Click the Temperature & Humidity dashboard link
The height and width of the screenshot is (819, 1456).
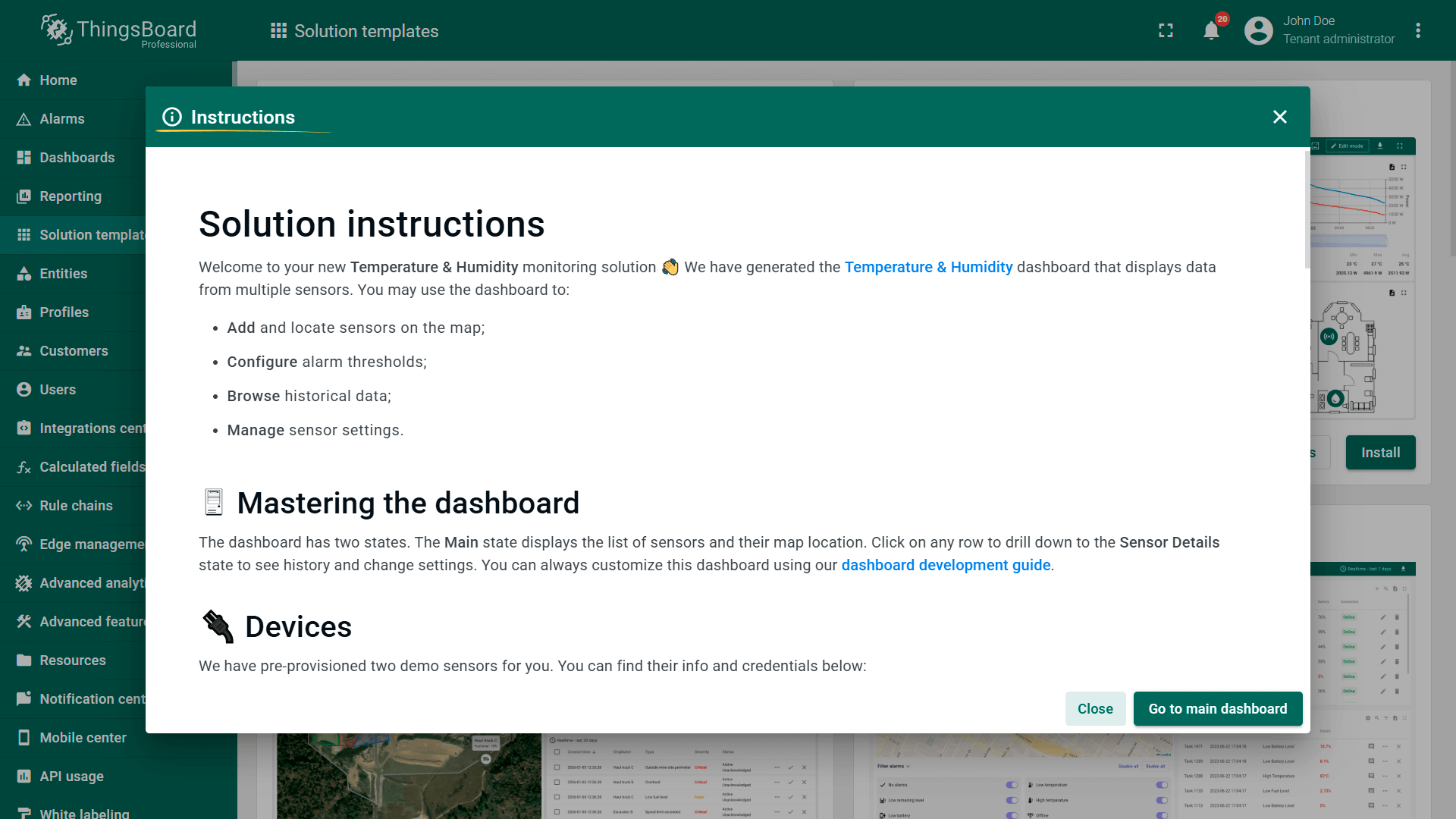click(x=928, y=267)
